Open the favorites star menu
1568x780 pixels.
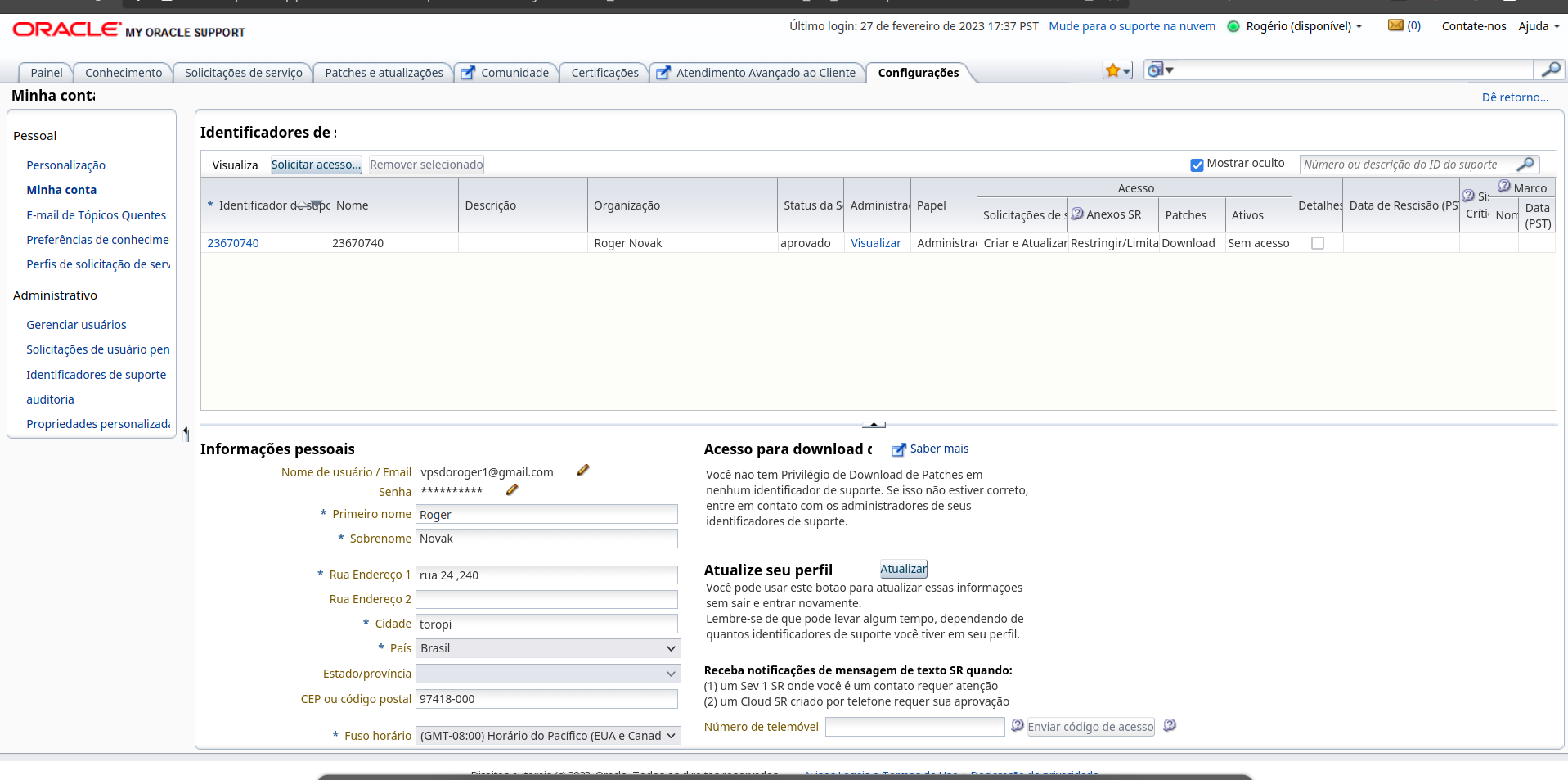click(1117, 70)
